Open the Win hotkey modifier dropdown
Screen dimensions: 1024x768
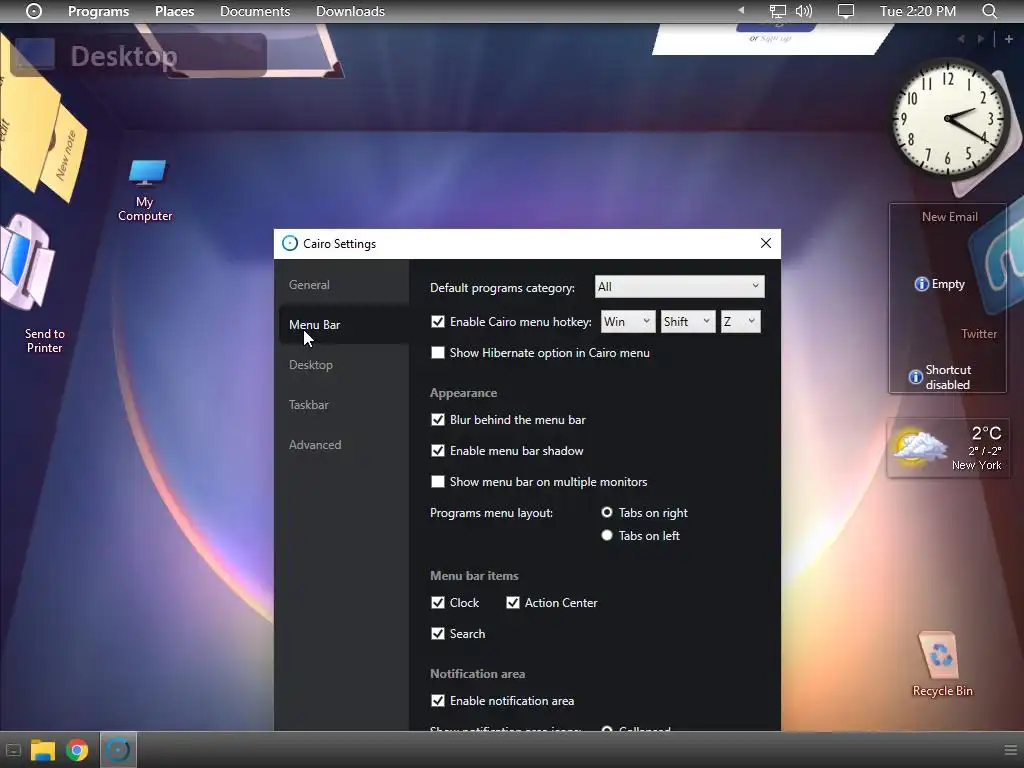point(628,321)
